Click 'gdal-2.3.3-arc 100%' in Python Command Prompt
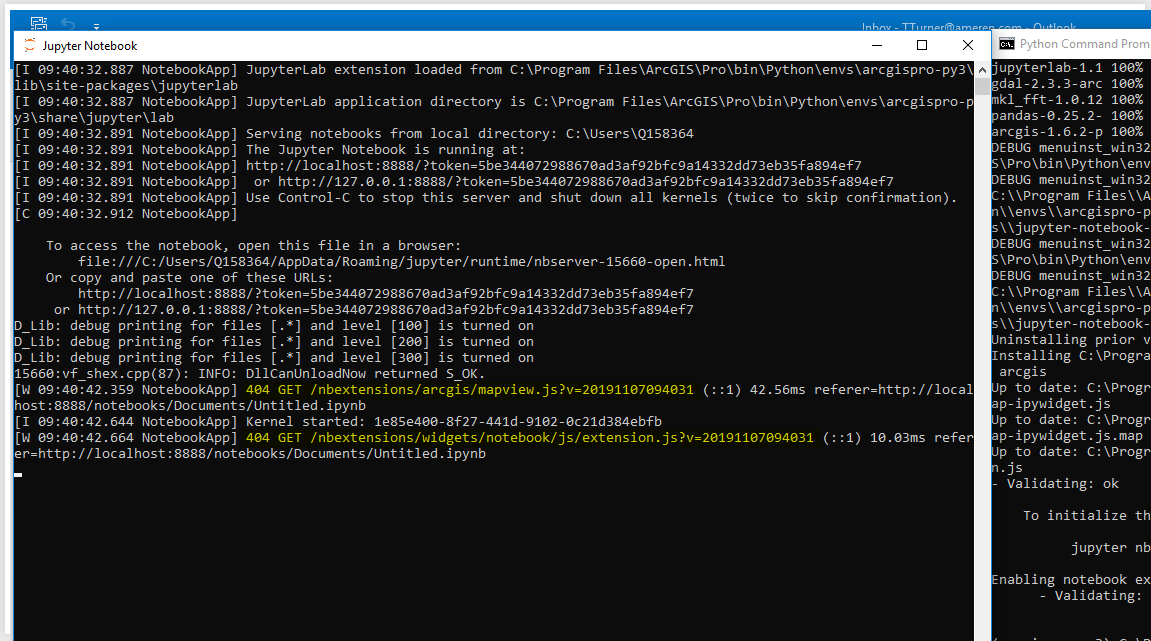This screenshot has width=1151, height=641. [1067, 84]
